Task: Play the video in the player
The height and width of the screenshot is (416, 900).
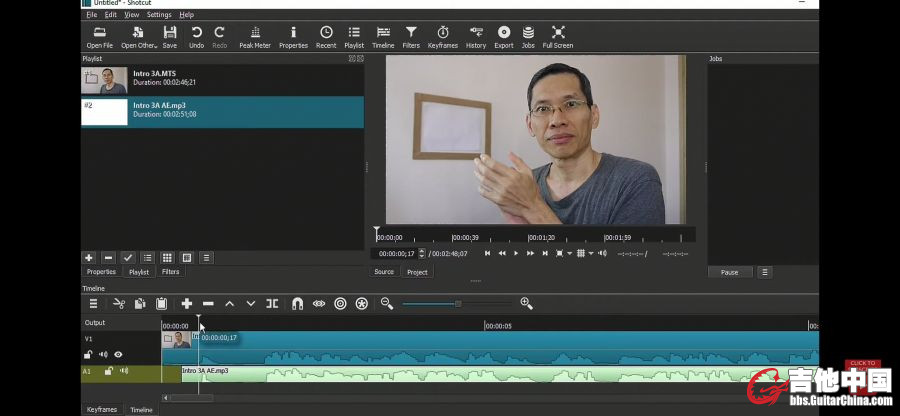Action: tap(515, 253)
